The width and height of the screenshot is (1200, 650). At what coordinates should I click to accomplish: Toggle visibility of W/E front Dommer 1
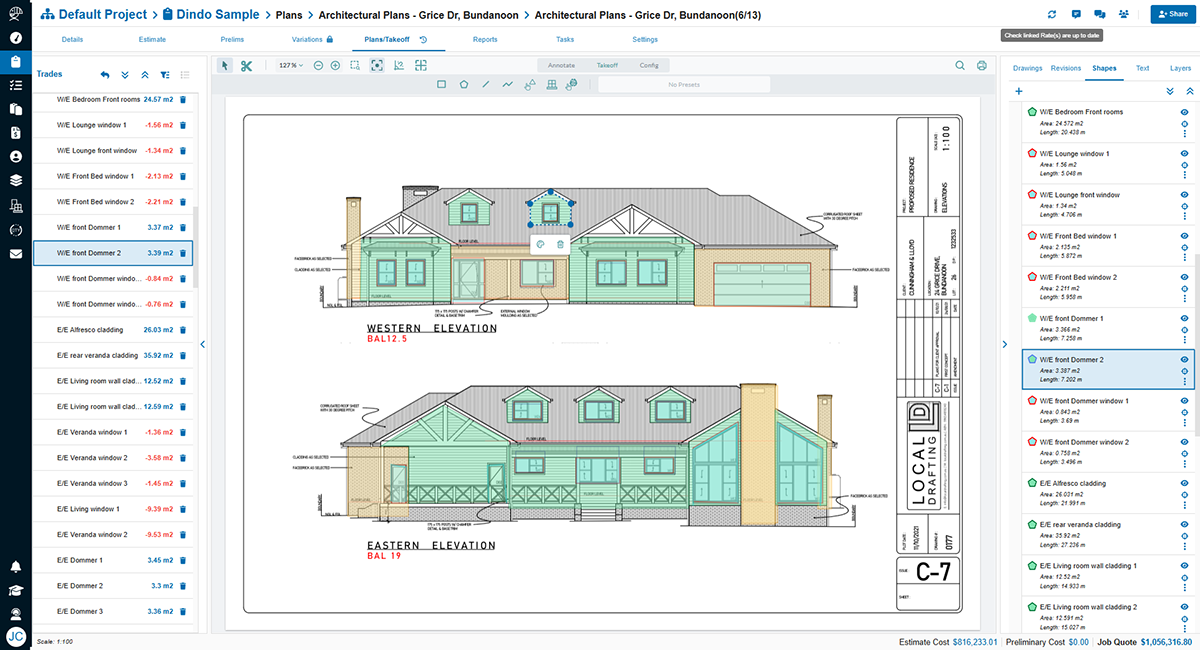click(1184, 318)
